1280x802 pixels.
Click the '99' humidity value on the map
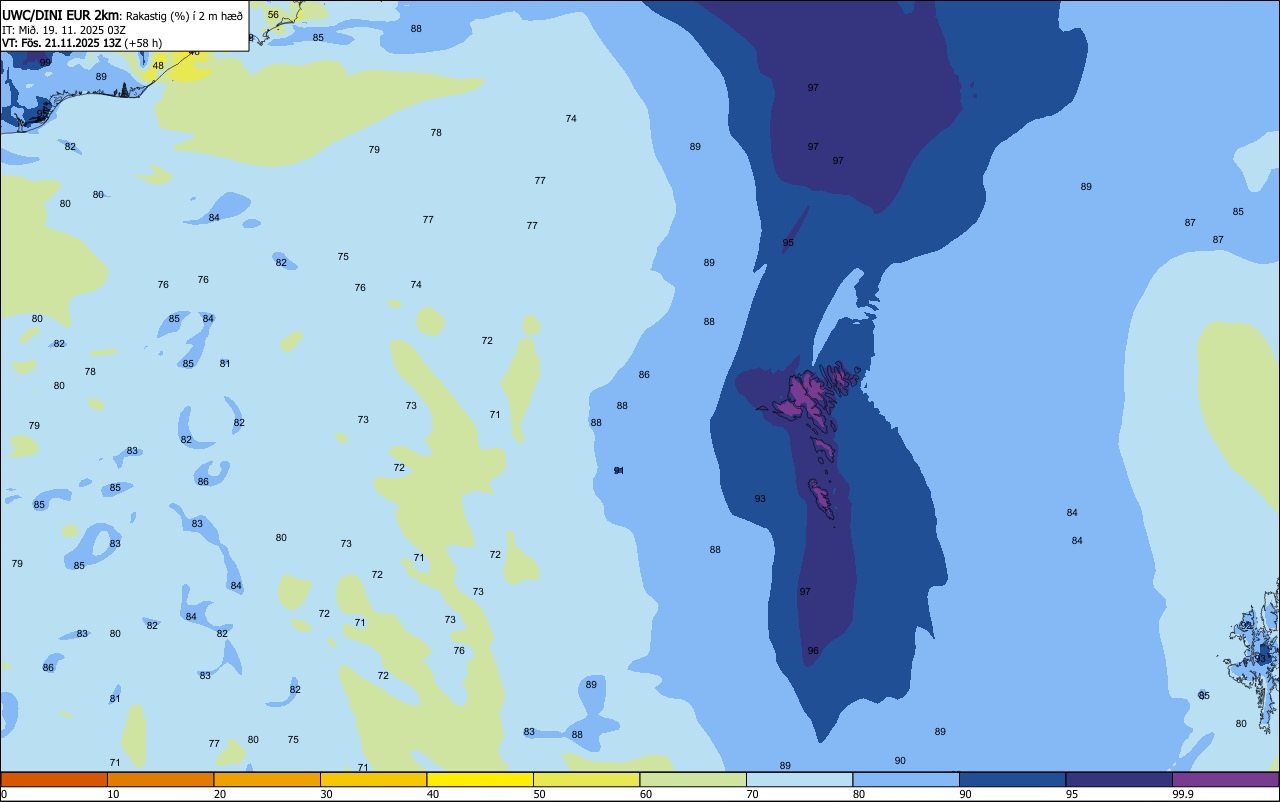tap(45, 62)
